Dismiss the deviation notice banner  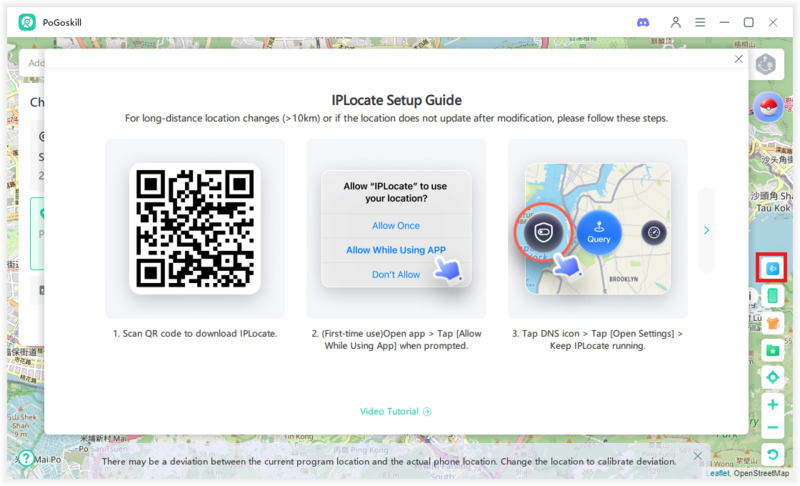pyautogui.click(x=697, y=456)
